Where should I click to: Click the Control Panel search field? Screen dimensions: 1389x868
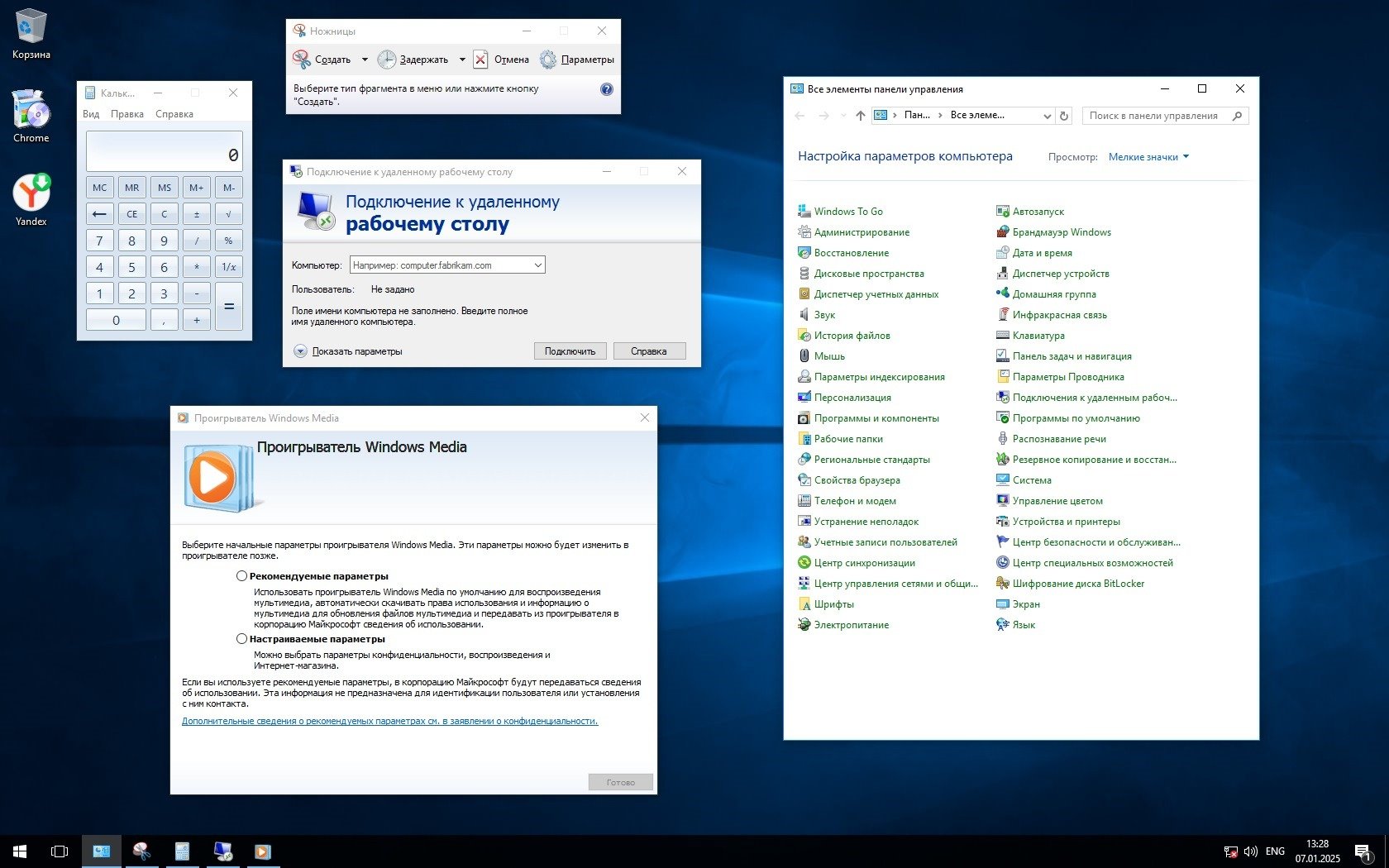pyautogui.click(x=1154, y=116)
